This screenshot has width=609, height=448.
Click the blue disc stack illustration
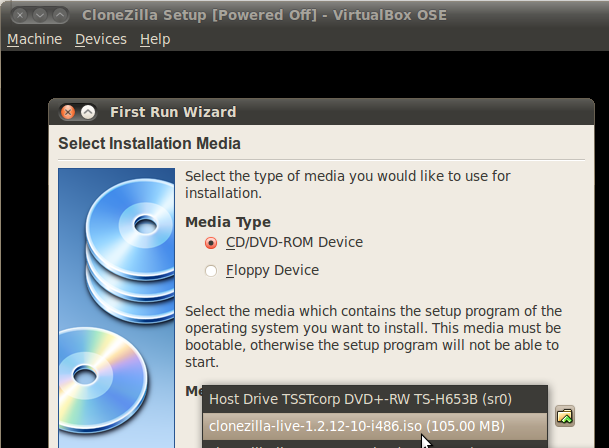[130, 249]
